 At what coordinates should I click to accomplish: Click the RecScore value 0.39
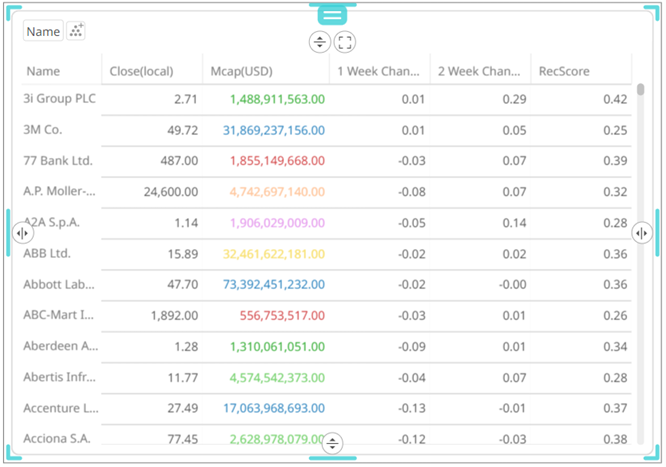(615, 161)
